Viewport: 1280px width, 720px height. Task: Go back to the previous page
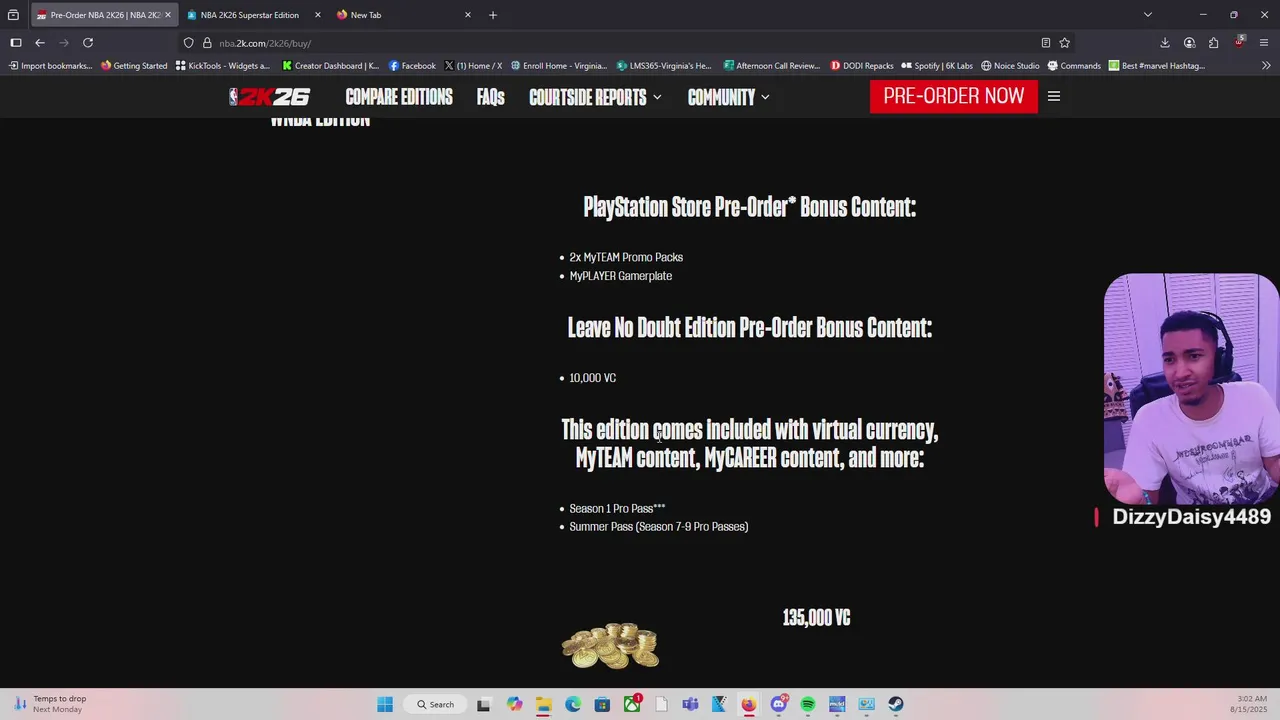(40, 43)
